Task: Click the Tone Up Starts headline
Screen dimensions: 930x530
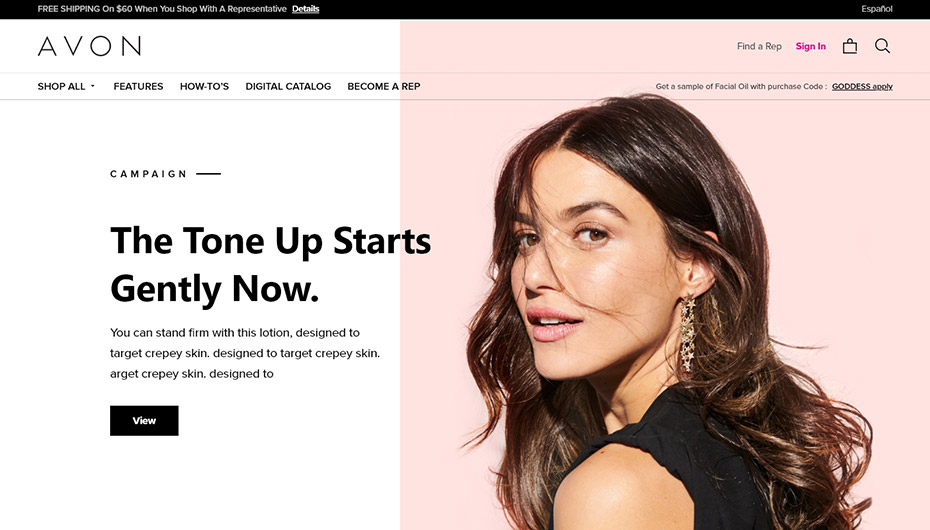Action: (x=270, y=264)
